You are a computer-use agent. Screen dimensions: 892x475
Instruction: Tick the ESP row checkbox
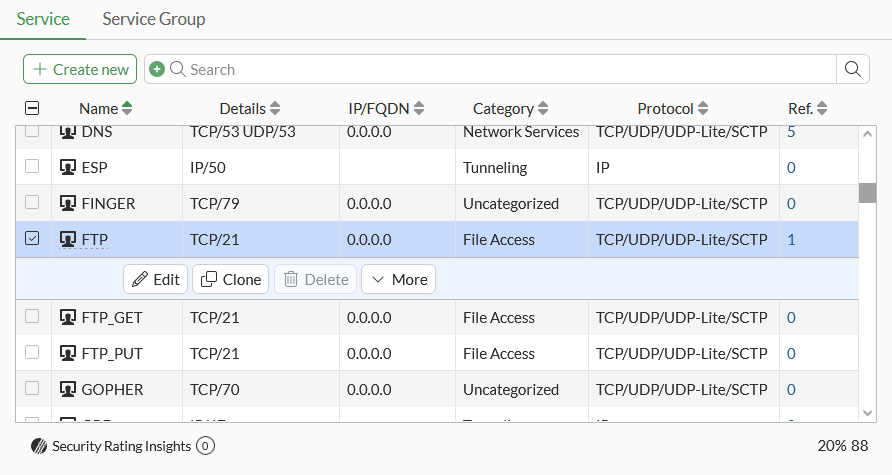click(32, 167)
